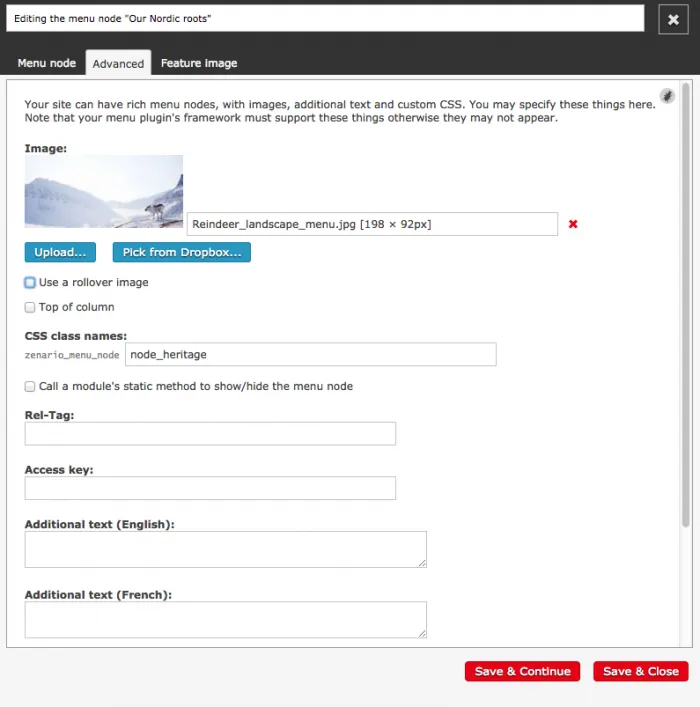700x707 pixels.
Task: Click the Additional text (English) textarea
Action: pyautogui.click(x=225, y=549)
